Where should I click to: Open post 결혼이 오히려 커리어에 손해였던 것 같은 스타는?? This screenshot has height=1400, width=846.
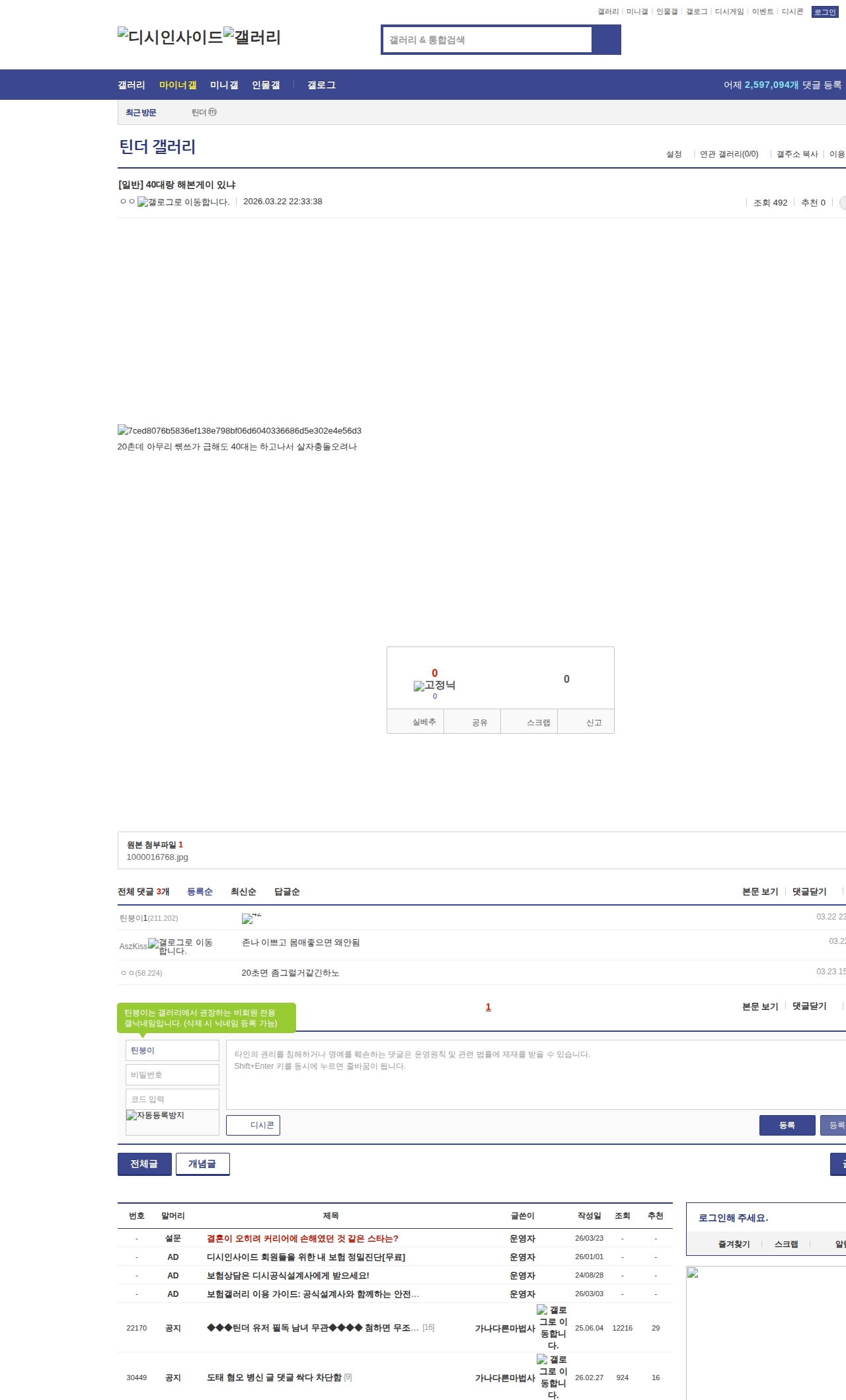tap(303, 1239)
